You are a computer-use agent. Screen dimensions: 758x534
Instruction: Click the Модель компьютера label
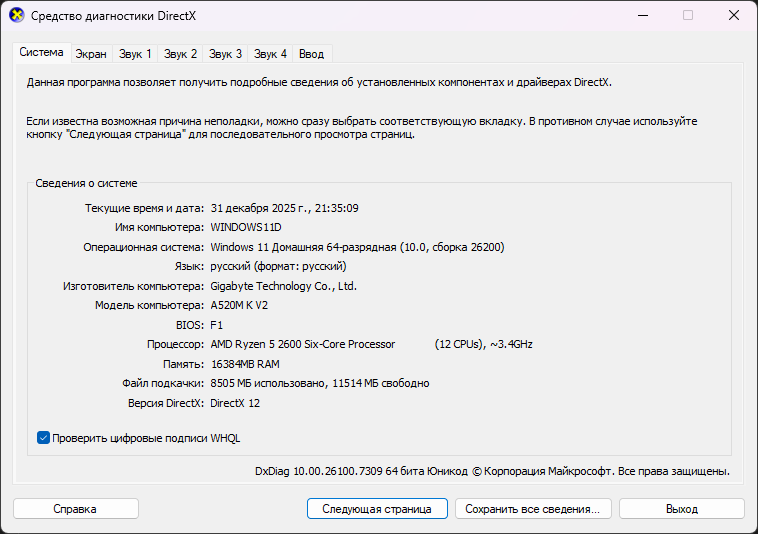[x=149, y=305]
